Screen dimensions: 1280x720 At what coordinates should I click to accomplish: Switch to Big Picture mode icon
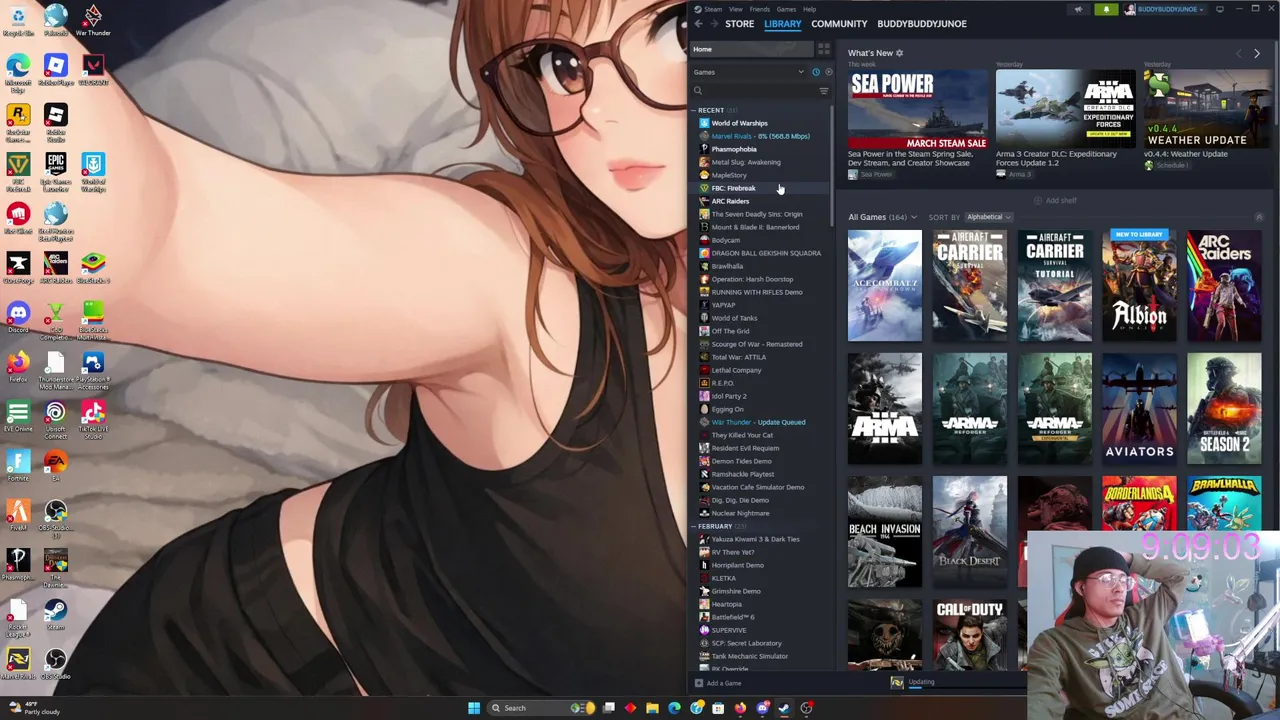pyautogui.click(x=1219, y=9)
